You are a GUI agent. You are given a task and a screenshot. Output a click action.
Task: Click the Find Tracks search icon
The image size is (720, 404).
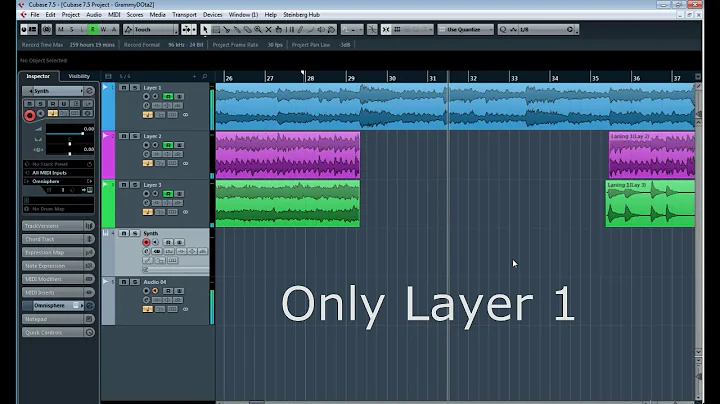tap(204, 76)
